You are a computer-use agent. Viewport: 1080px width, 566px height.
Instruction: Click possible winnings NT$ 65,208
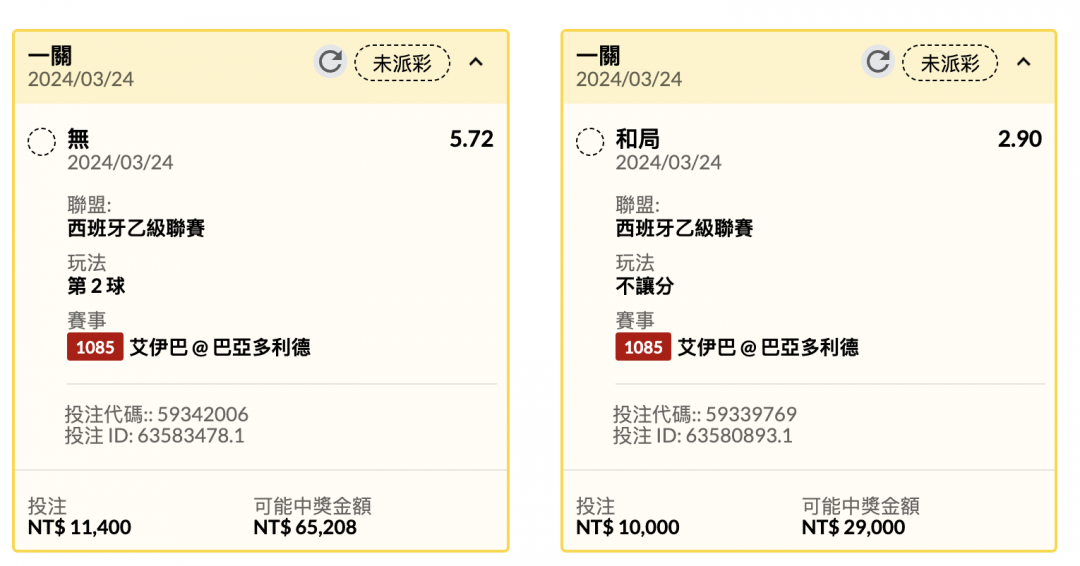(x=305, y=527)
